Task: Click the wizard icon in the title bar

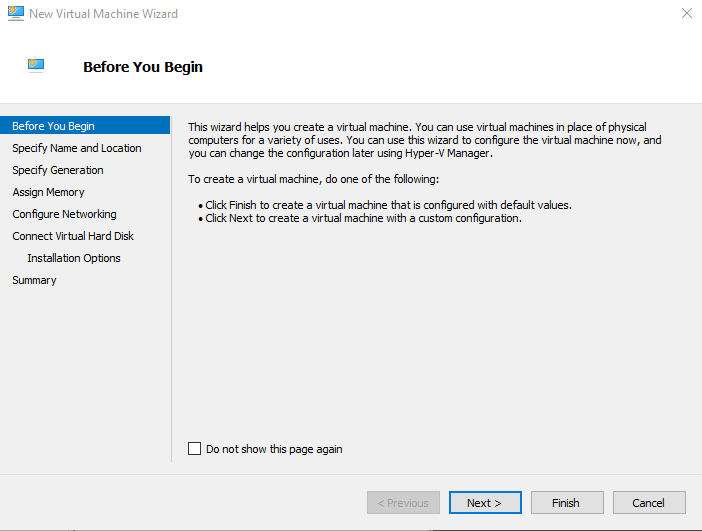Action: (14, 14)
